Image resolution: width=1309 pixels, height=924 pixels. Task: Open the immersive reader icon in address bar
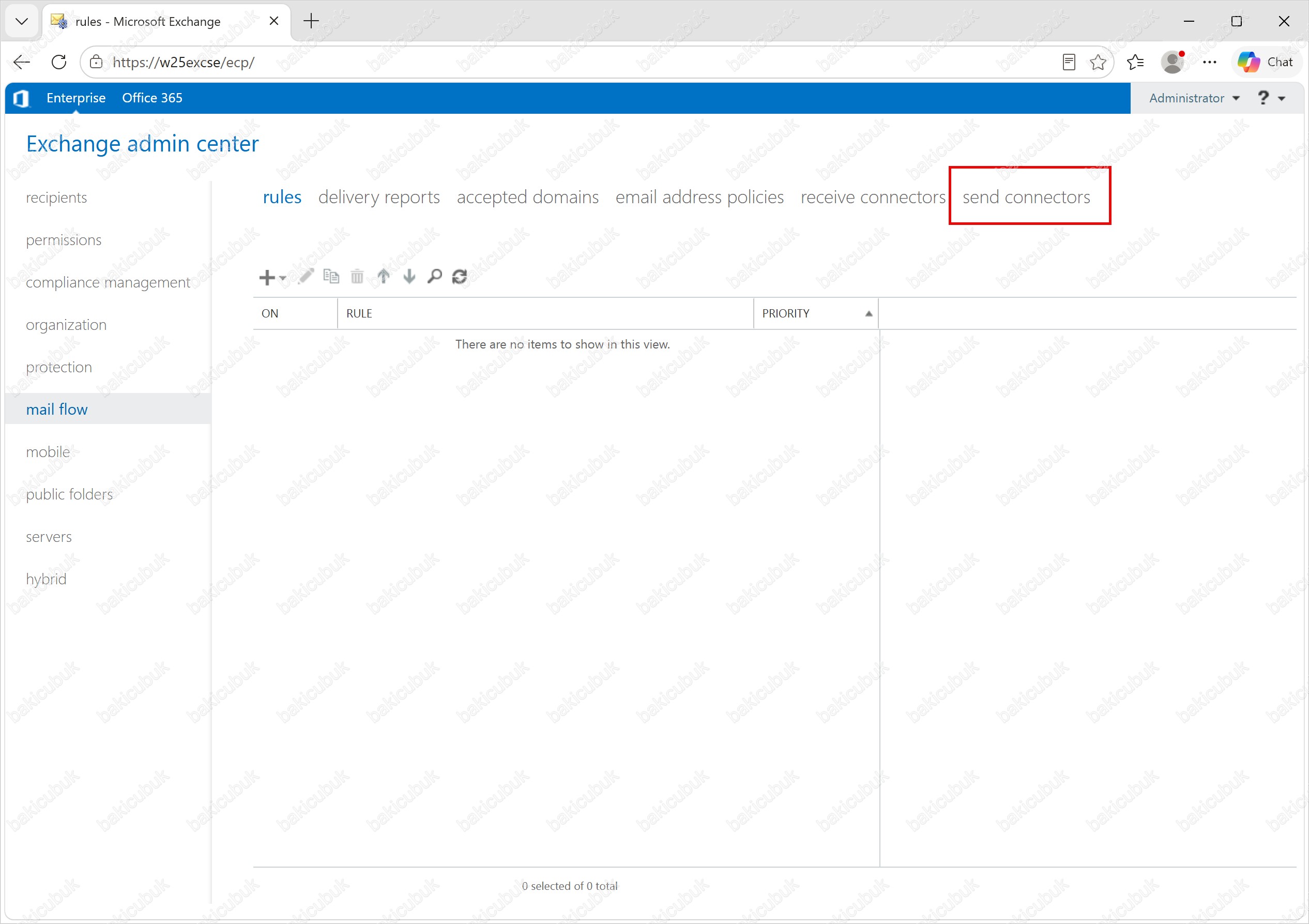coord(1069,62)
